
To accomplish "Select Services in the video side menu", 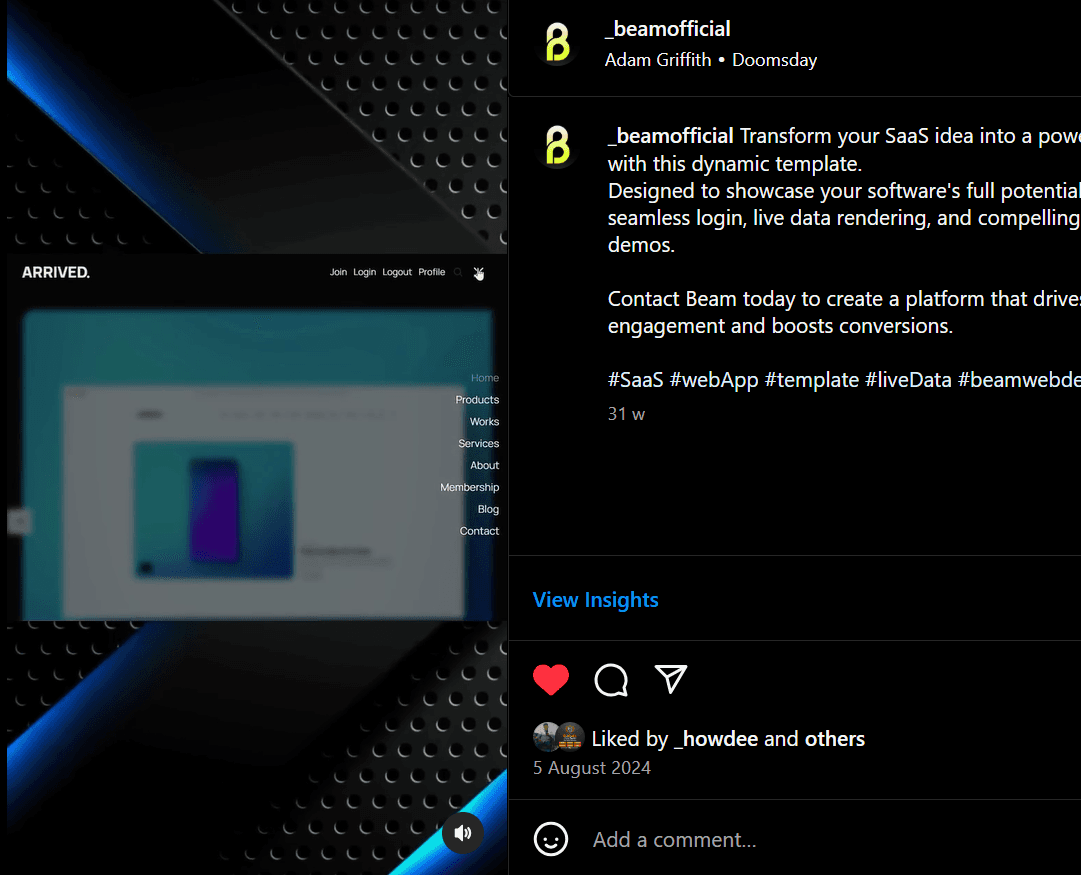I will tap(478, 443).
